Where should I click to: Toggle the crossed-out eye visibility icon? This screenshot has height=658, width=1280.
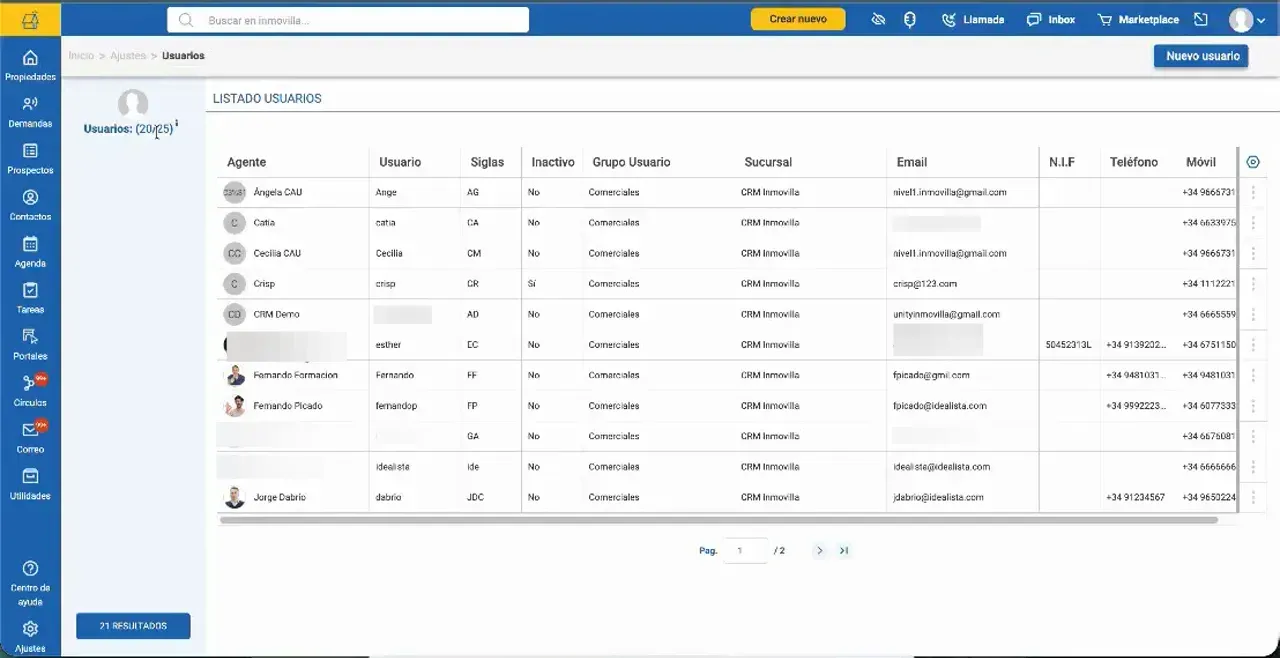pos(878,20)
